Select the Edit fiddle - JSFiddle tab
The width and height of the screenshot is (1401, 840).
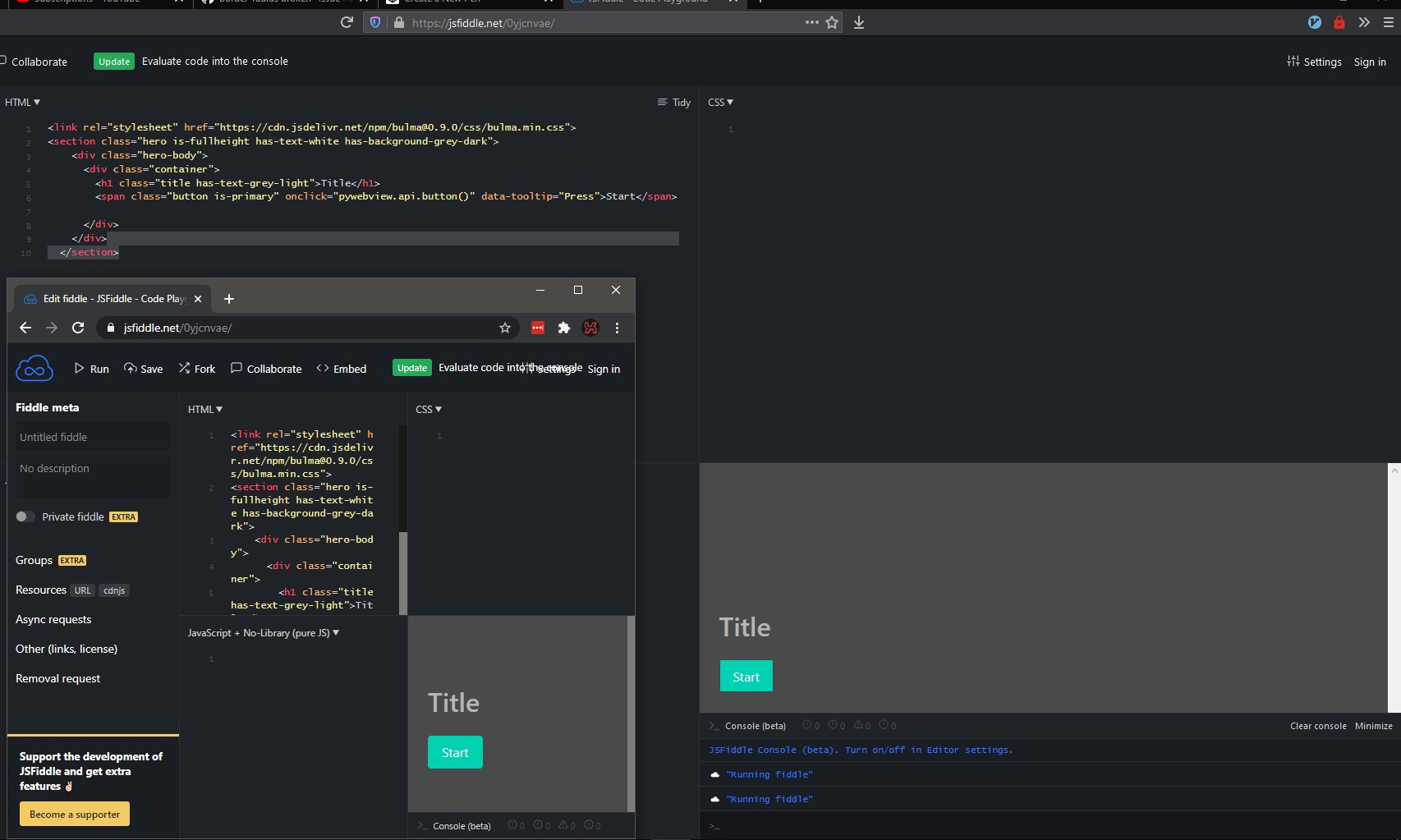point(112,298)
